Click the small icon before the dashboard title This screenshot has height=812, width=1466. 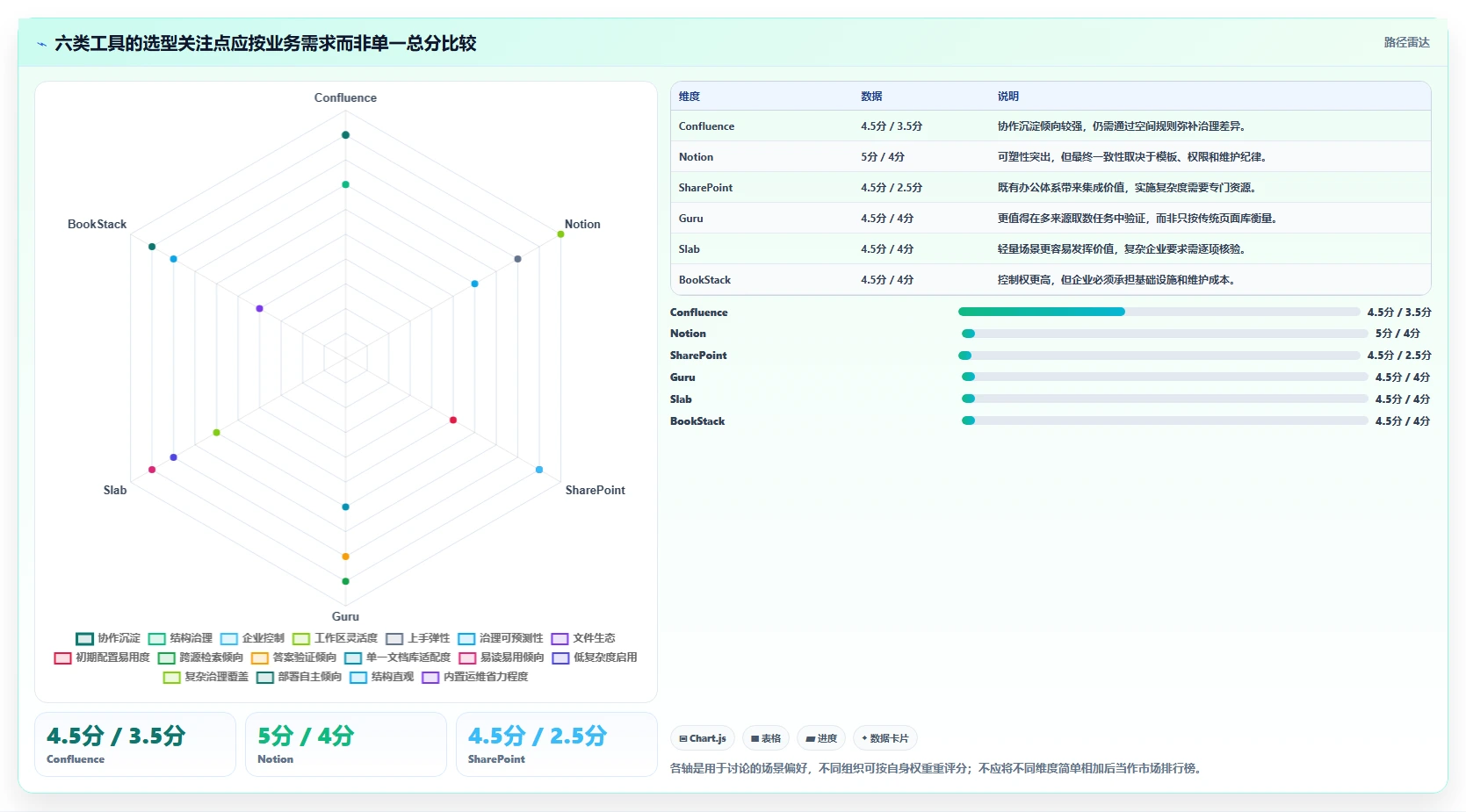tap(41, 44)
